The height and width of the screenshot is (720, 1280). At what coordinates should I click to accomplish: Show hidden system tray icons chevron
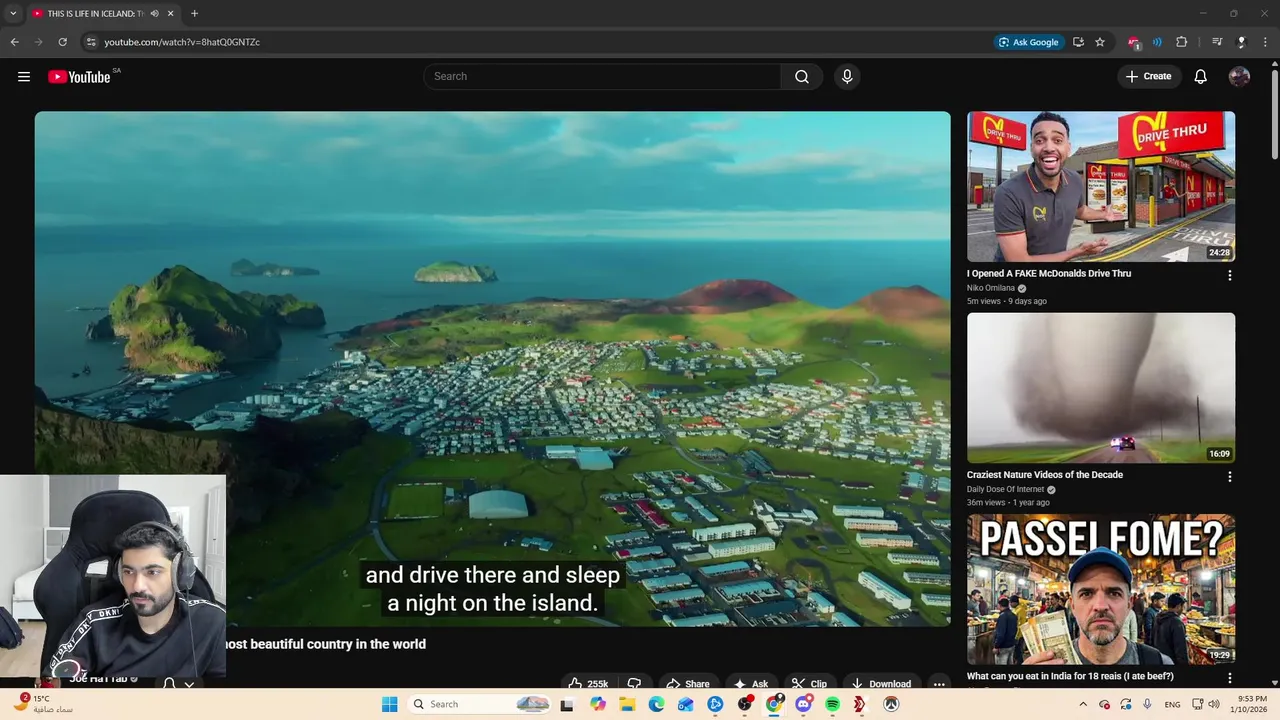click(x=1083, y=704)
